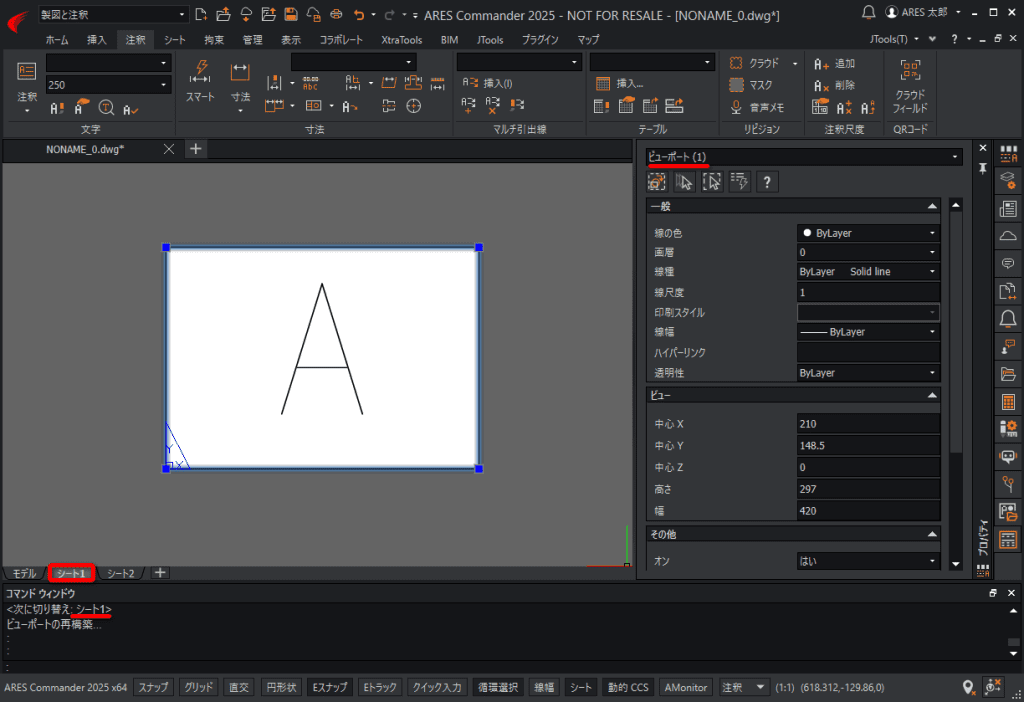Click the Voice memo (音声メモ) icon

[737, 107]
